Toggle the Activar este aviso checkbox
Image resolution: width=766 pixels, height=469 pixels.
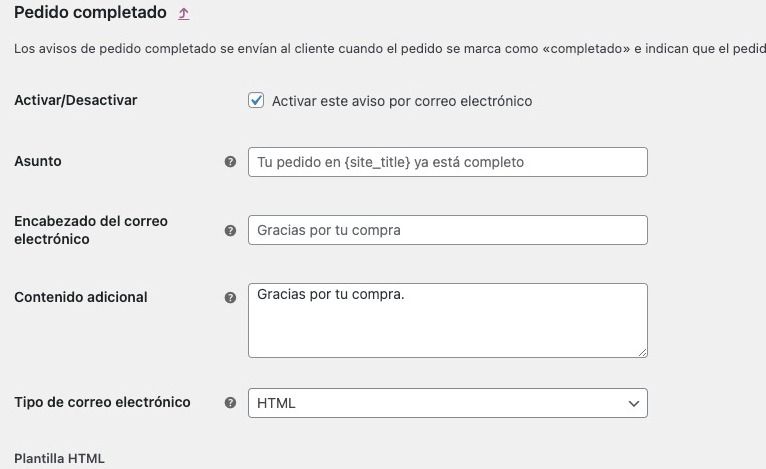click(256, 100)
